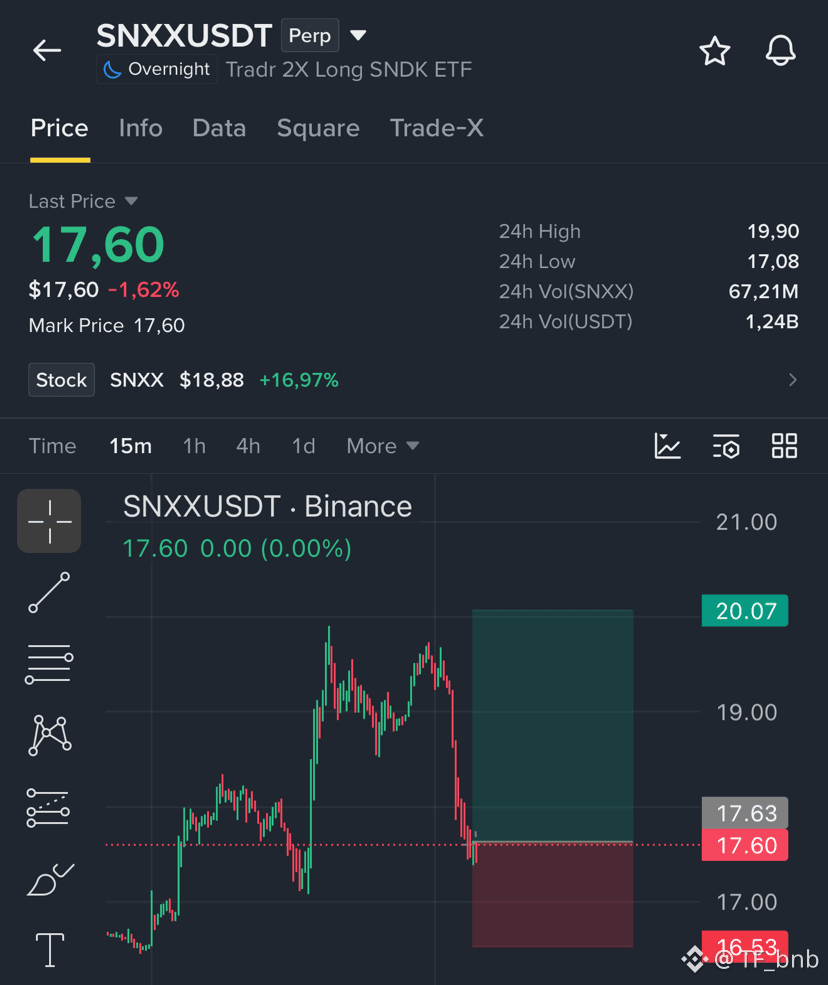Click Tradr 2X Long SNDK ETF description
The image size is (828, 985).
(349, 70)
